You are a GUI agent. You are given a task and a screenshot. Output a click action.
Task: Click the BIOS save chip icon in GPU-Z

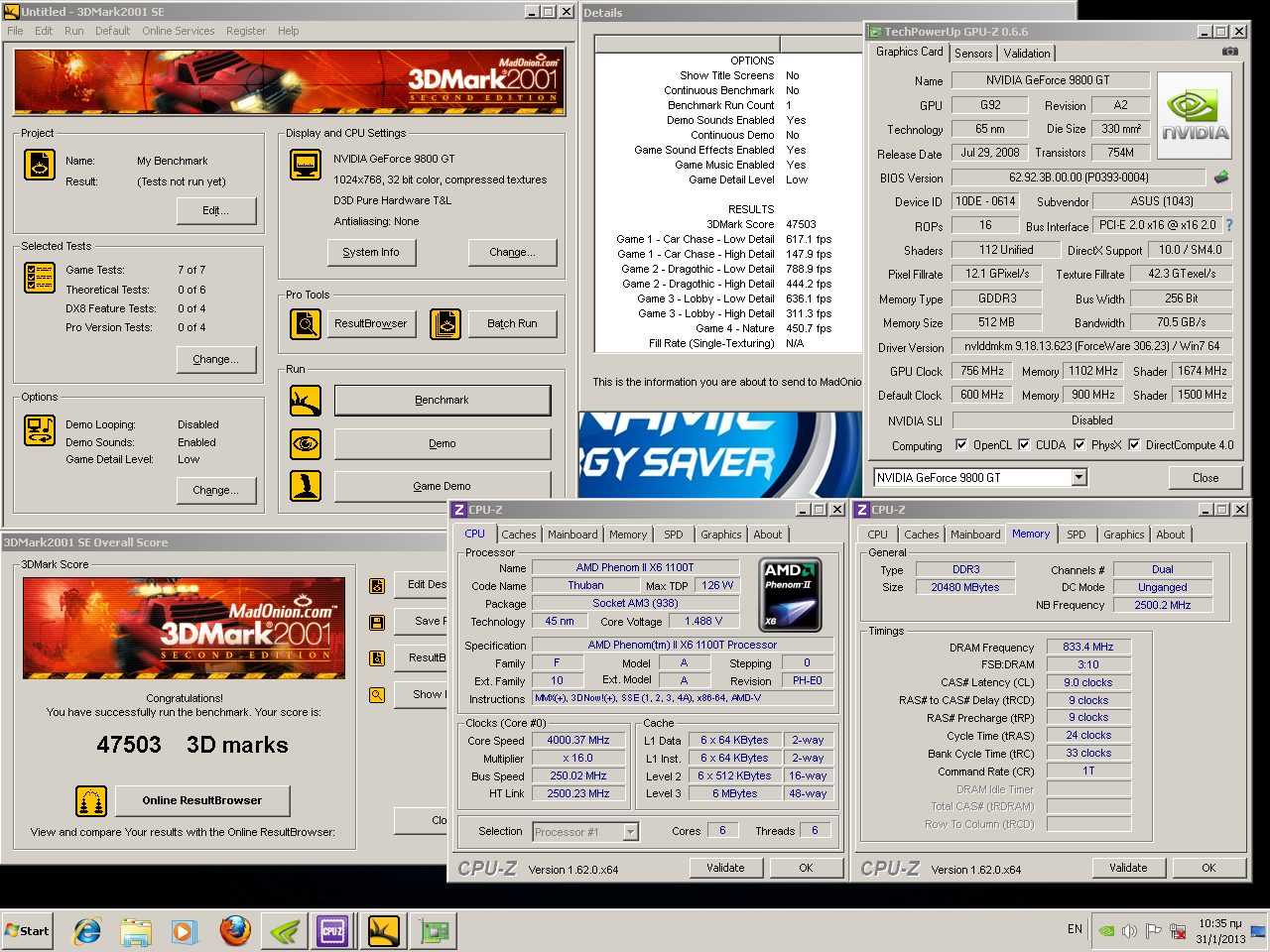1221,178
